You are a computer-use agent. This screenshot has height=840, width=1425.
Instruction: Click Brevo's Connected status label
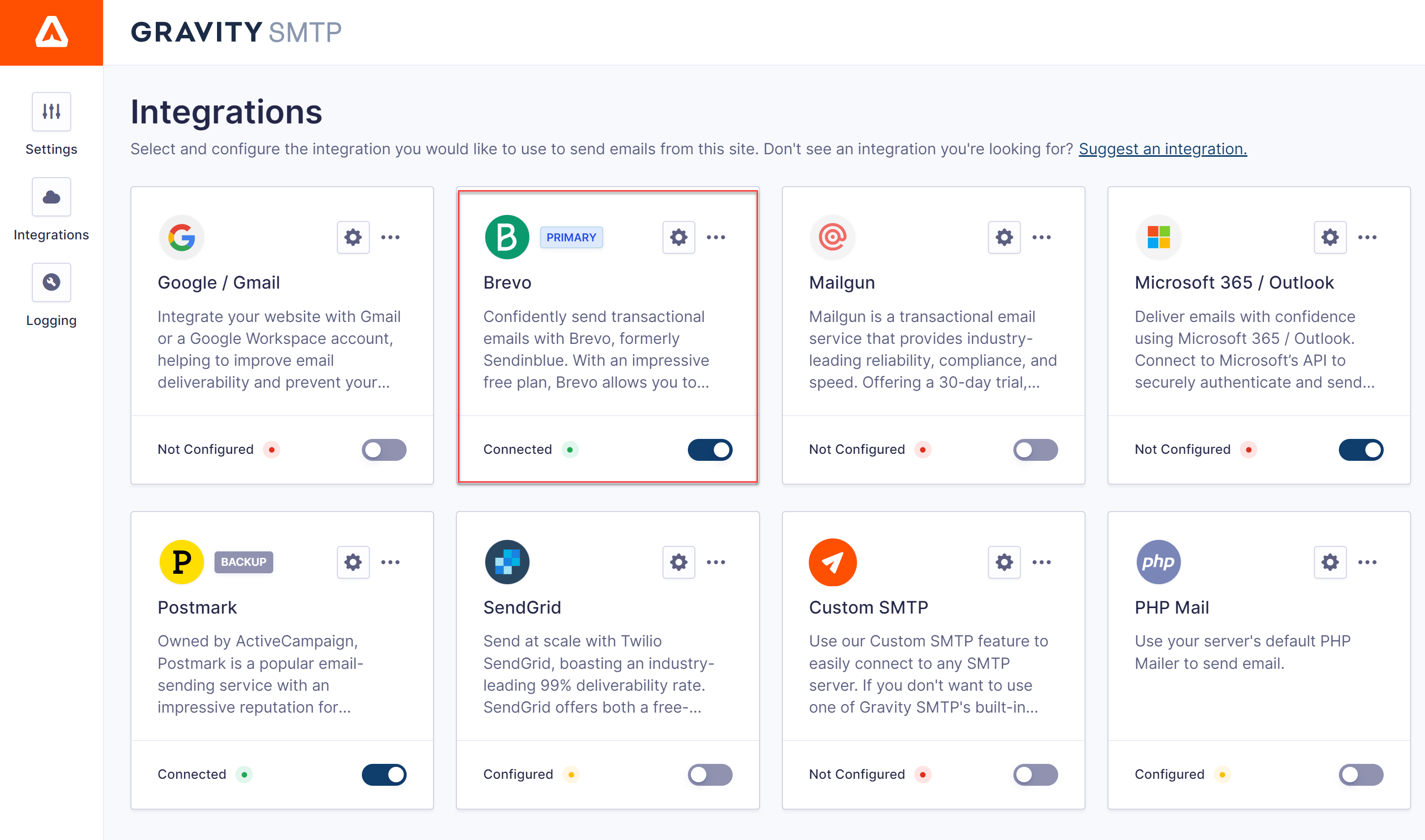pyautogui.click(x=518, y=449)
